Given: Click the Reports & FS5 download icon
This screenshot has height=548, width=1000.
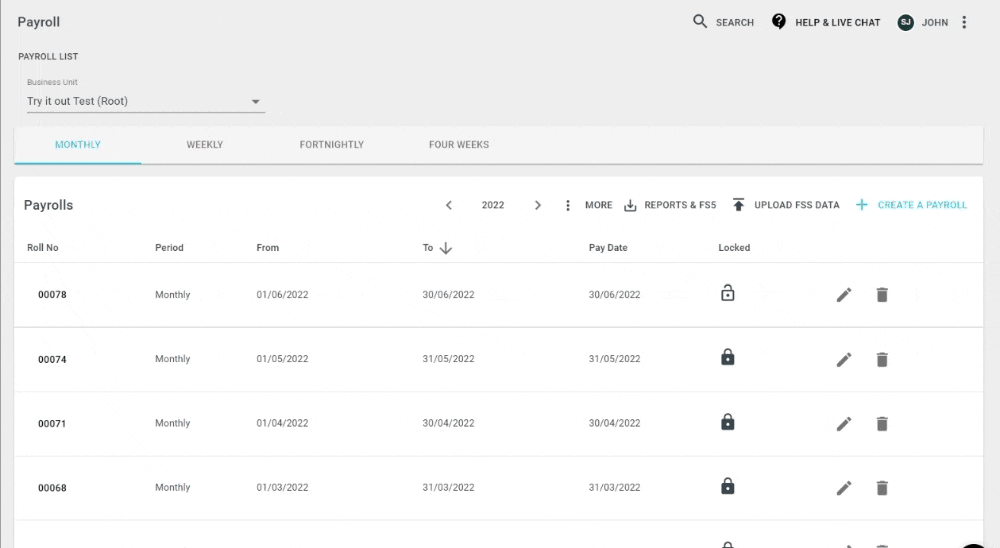Looking at the screenshot, I should click(630, 205).
